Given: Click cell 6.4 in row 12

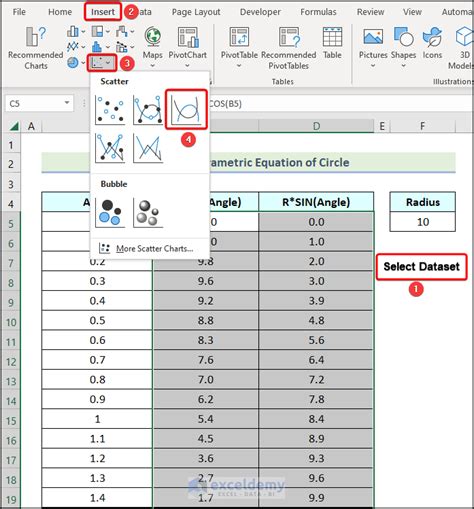Looking at the screenshot, I should tap(316, 360).
